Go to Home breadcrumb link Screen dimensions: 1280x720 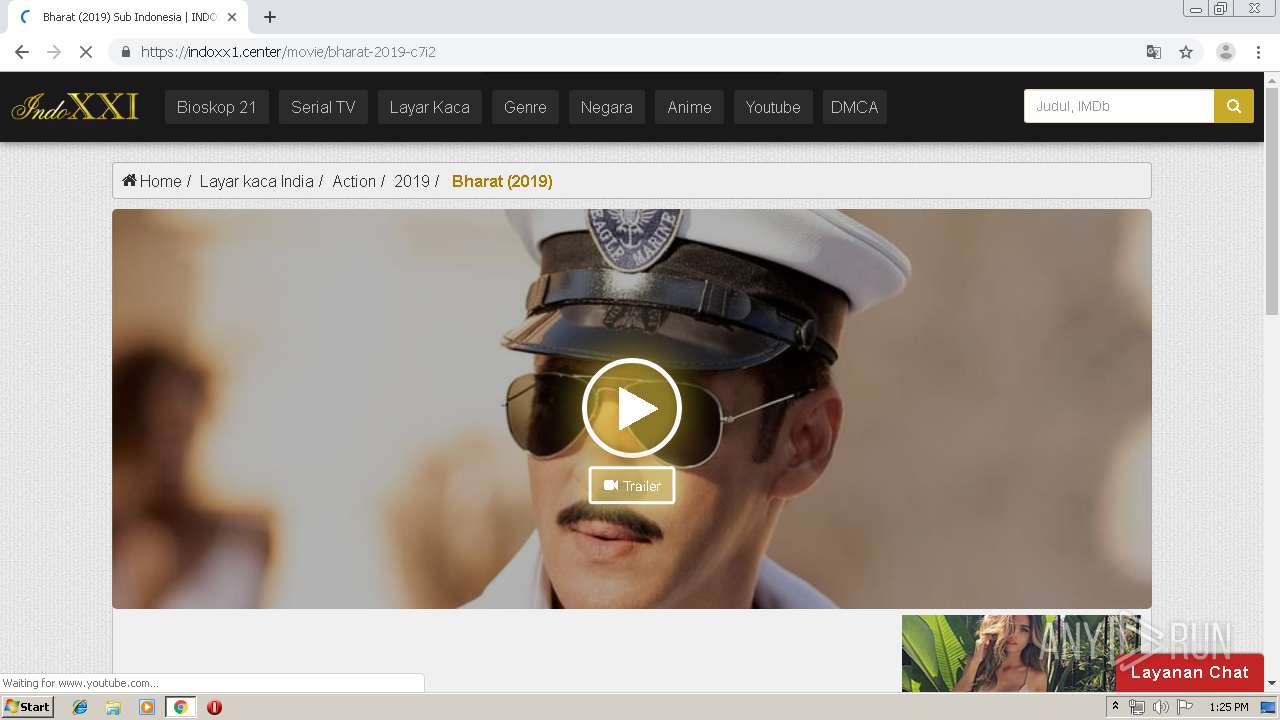coord(152,181)
